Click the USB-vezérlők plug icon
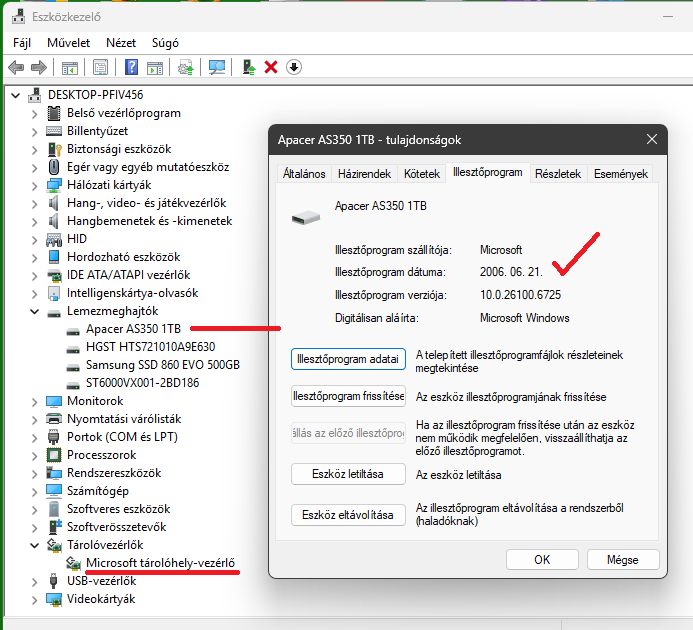This screenshot has height=630, width=693. [54, 581]
